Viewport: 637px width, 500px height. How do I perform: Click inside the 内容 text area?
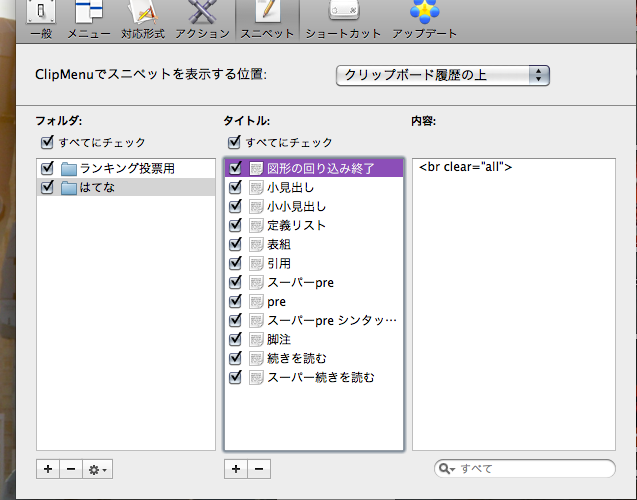click(x=514, y=304)
